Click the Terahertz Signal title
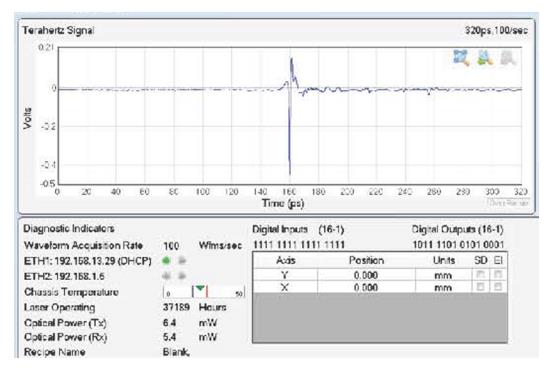Image resolution: width=549 pixels, height=369 pixels. pos(58,30)
